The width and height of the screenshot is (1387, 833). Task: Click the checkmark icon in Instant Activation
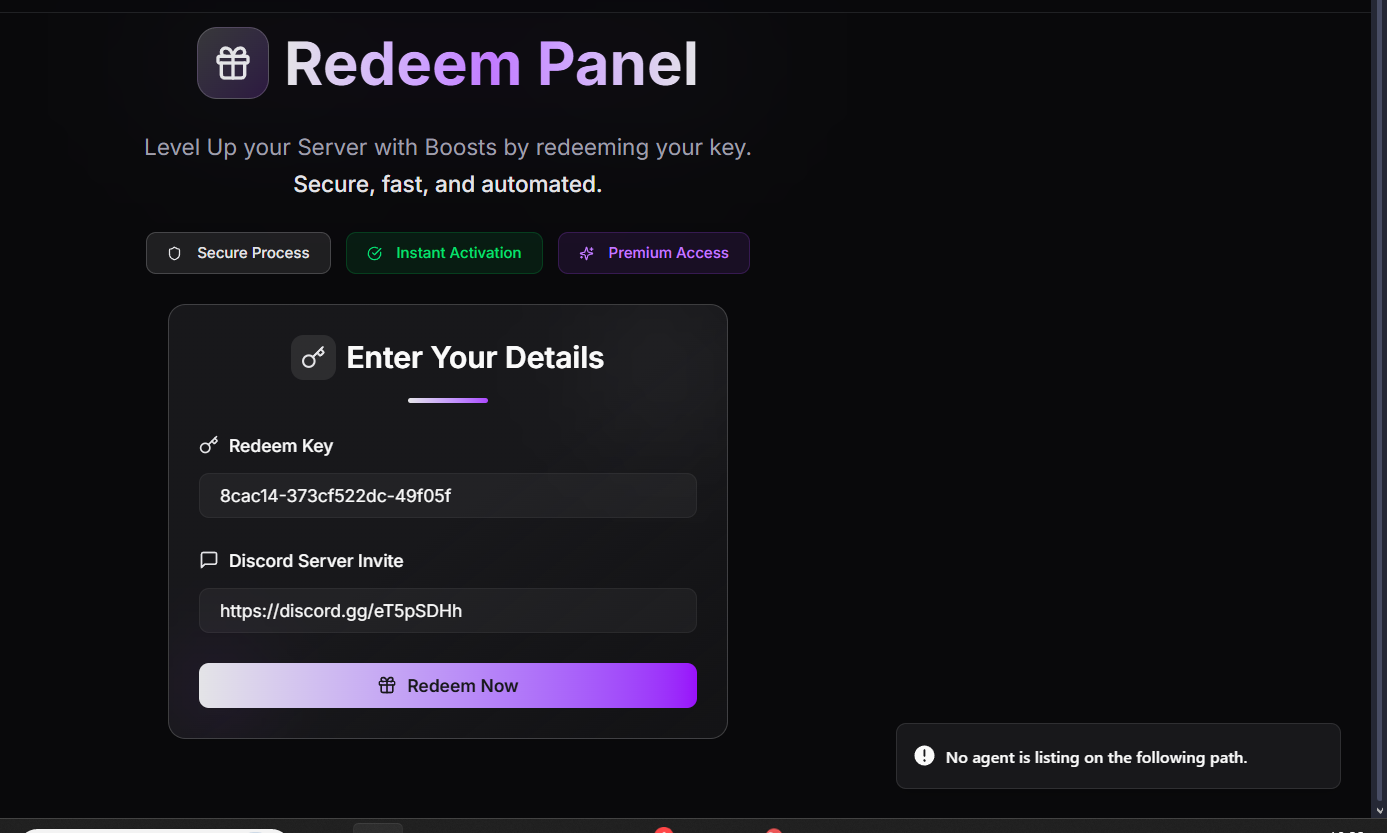pos(375,253)
